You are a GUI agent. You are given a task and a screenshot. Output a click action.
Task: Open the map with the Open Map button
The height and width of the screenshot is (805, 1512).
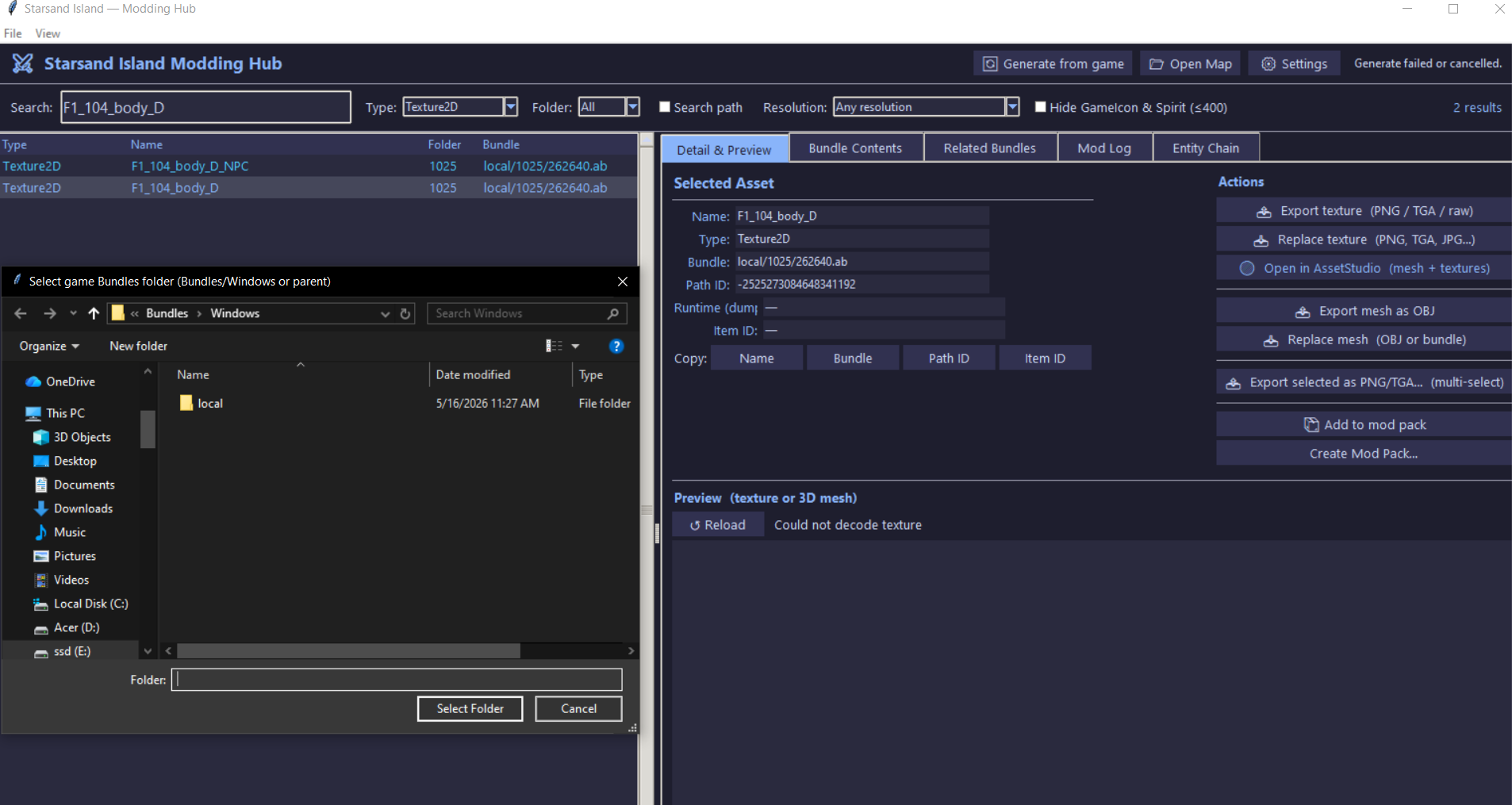1191,64
